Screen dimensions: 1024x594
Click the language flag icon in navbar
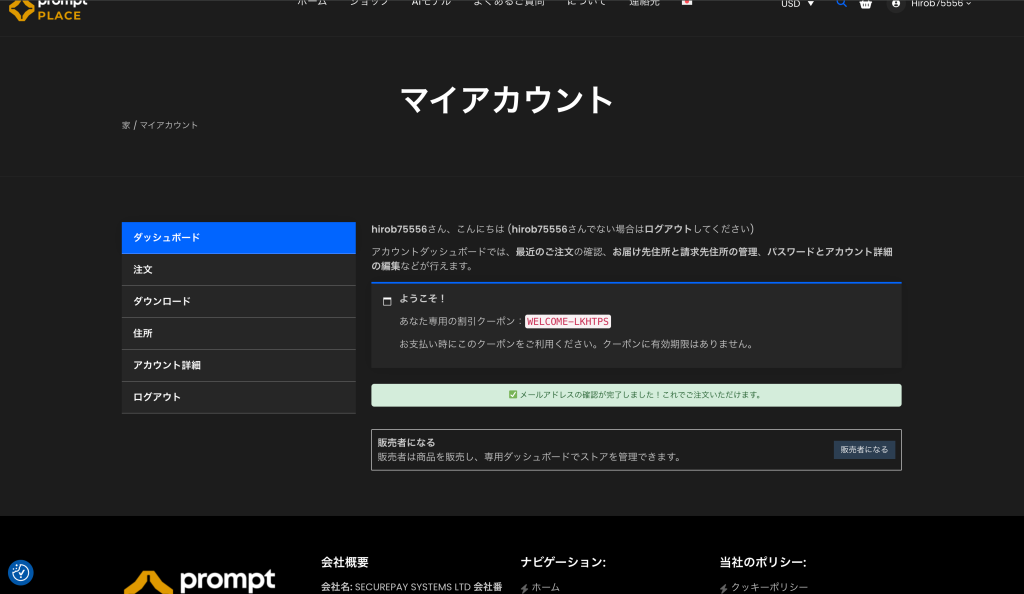686,3
